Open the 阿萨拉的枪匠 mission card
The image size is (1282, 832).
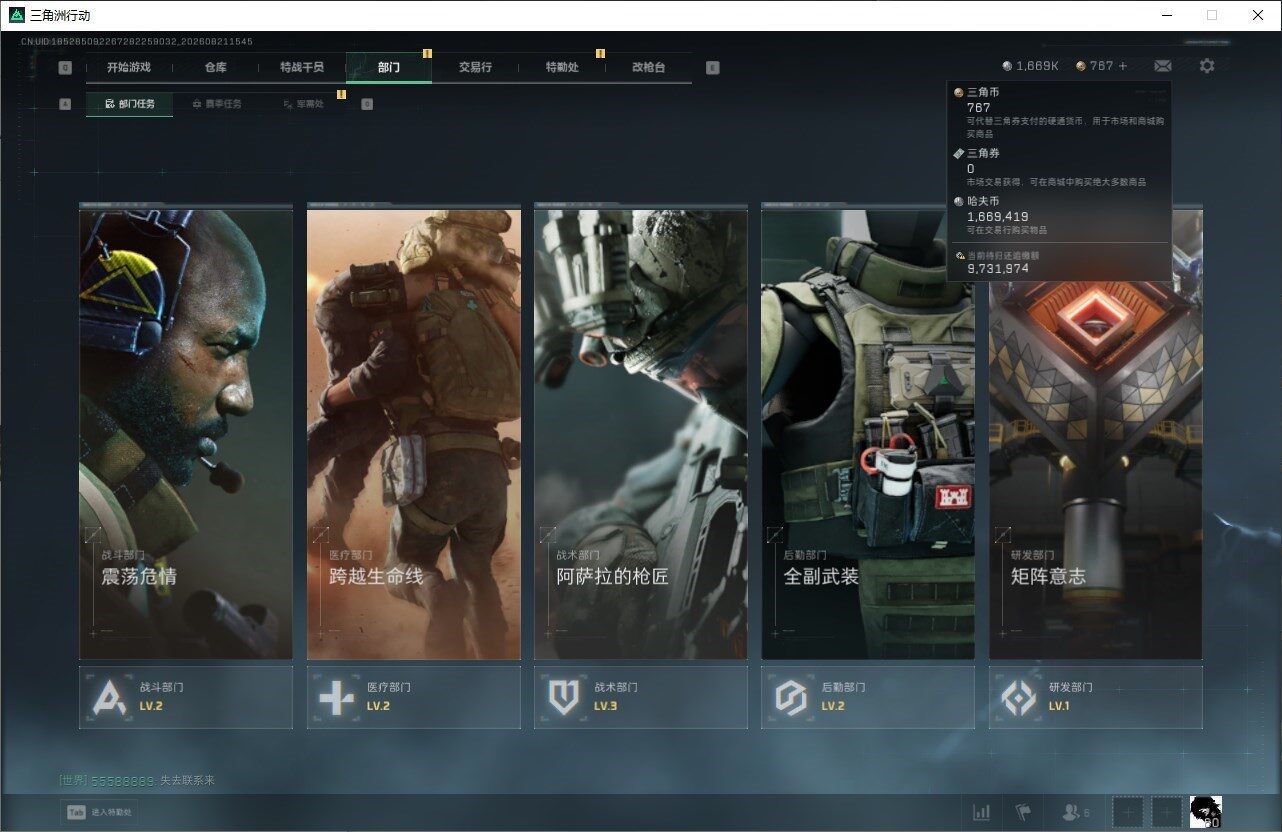click(641, 433)
